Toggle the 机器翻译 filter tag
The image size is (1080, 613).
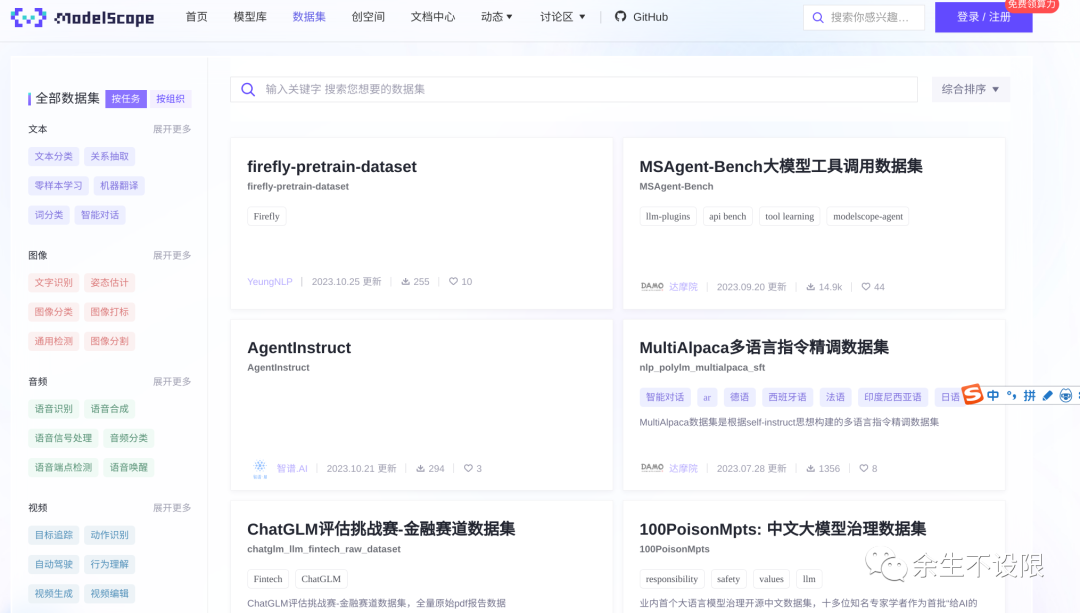(119, 185)
